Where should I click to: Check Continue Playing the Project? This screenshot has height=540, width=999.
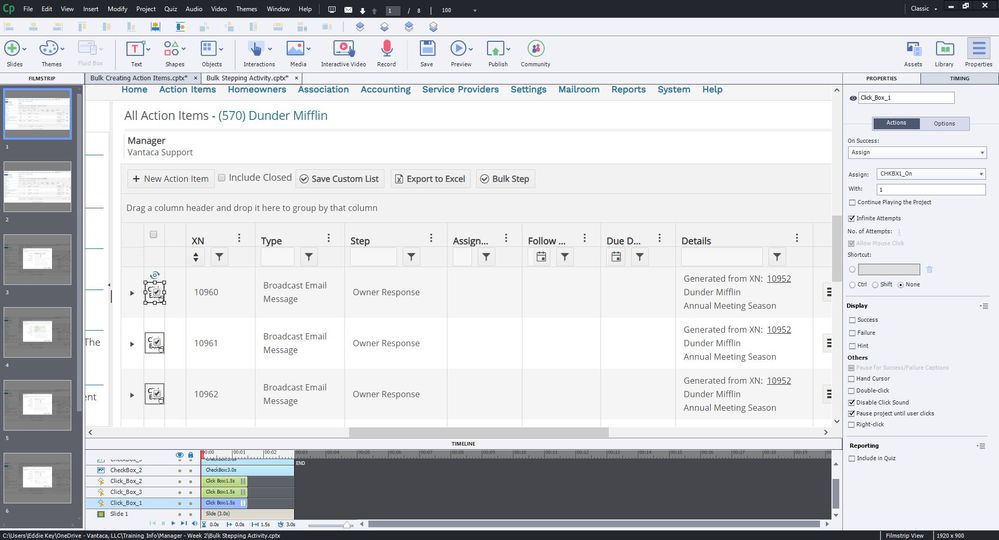pyautogui.click(x=852, y=202)
